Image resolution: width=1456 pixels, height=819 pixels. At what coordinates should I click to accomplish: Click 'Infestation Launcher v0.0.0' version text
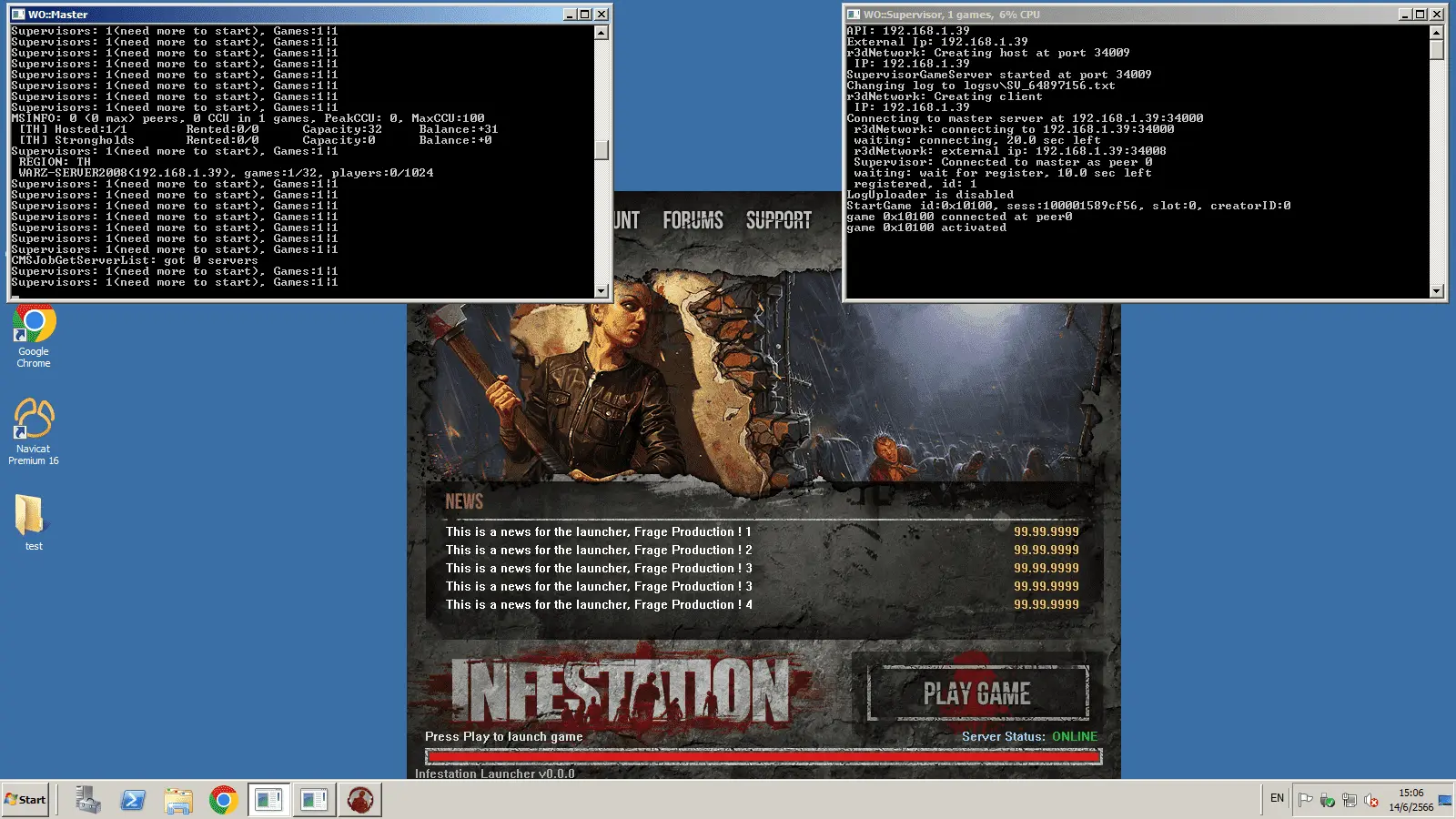point(494,773)
